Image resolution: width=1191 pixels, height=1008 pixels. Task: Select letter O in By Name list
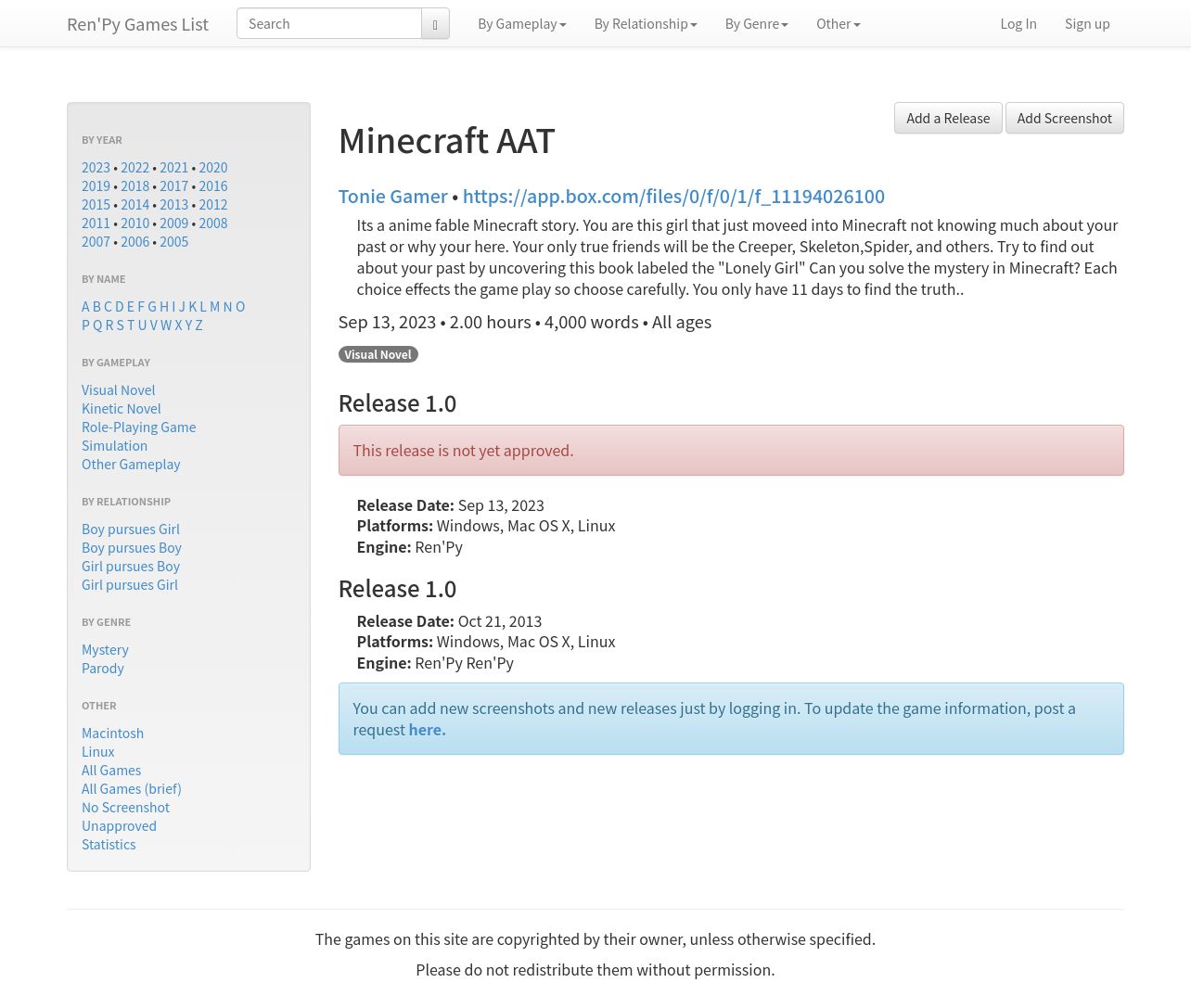point(240,307)
